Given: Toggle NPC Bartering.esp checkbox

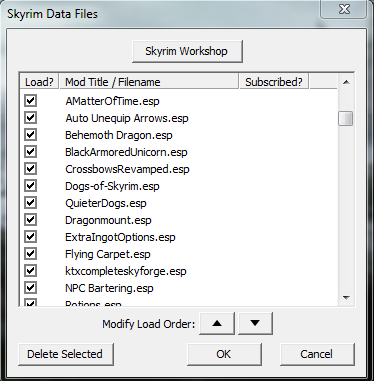Looking at the screenshot, I should [x=30, y=288].
